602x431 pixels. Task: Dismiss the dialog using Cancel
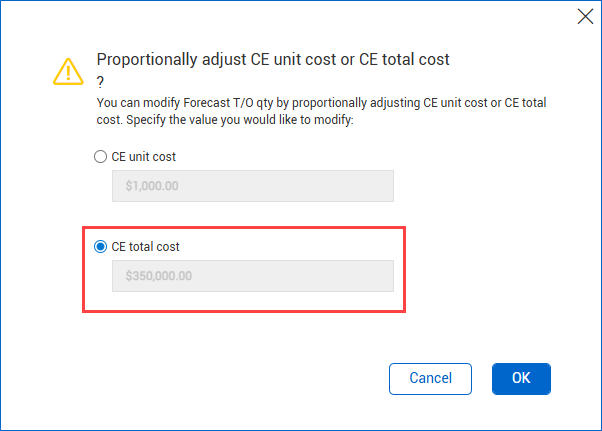(x=430, y=378)
